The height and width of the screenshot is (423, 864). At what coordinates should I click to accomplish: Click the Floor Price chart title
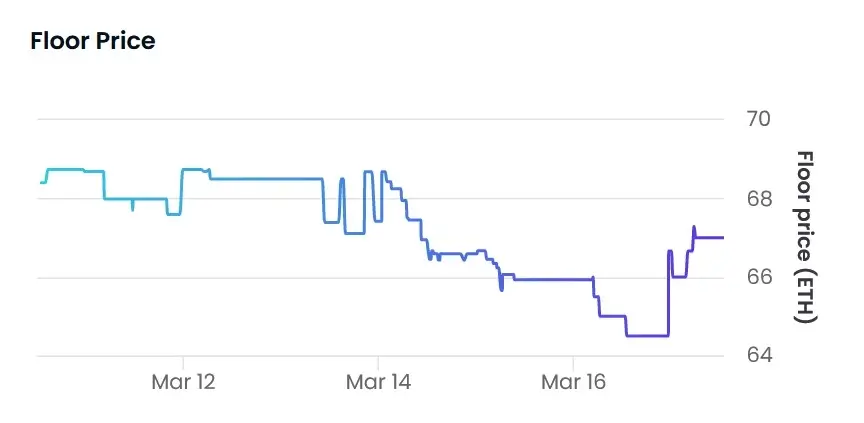[x=93, y=41]
